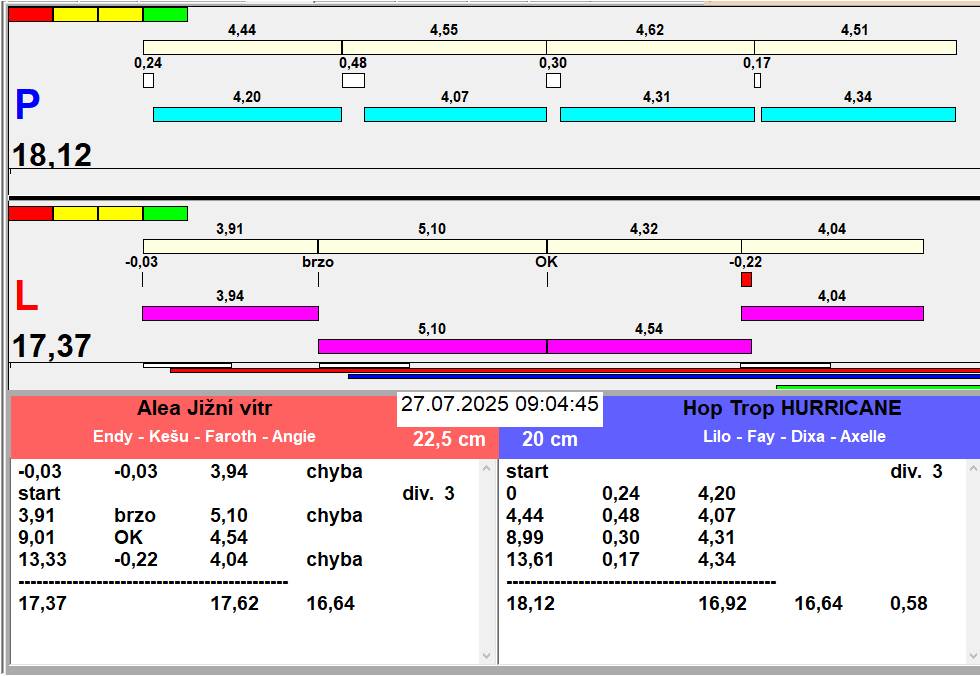Click the beige segment labeled 3,91

231,246
